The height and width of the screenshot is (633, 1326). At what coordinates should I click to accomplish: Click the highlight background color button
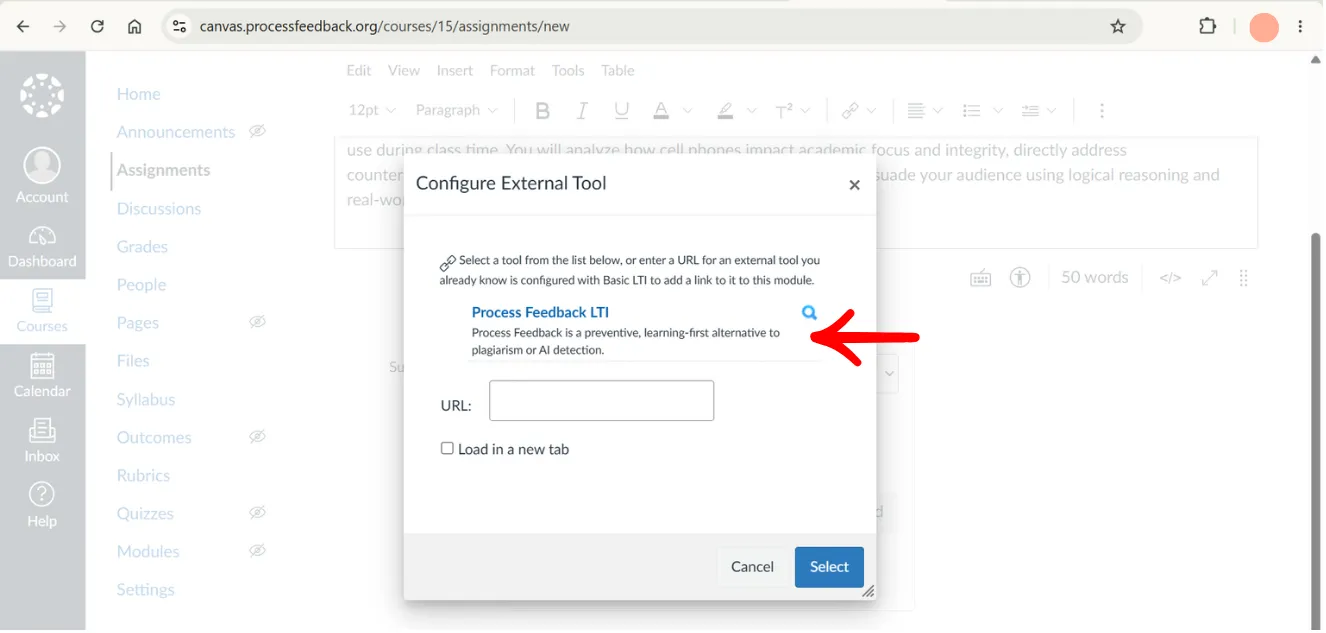click(x=725, y=111)
